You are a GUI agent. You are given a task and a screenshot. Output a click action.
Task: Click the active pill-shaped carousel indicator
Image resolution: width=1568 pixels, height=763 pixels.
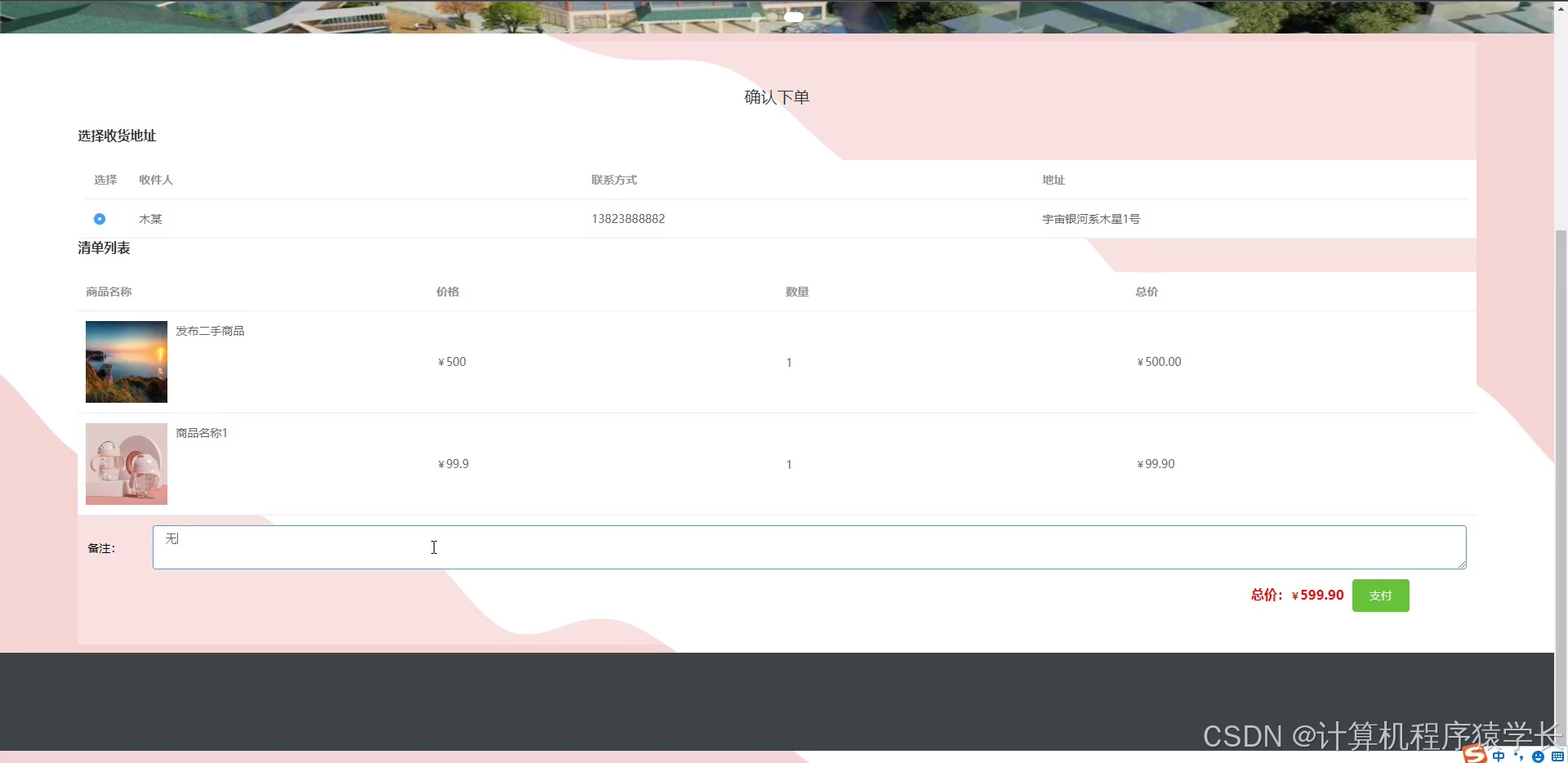(x=794, y=17)
